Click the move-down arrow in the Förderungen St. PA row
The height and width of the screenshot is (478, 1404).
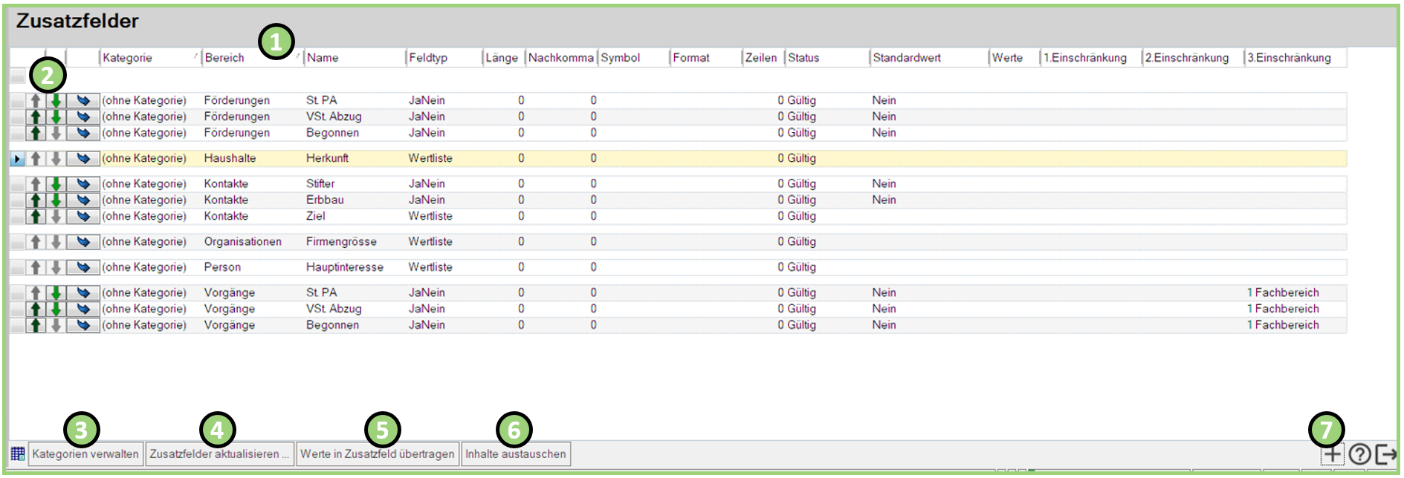[56, 101]
